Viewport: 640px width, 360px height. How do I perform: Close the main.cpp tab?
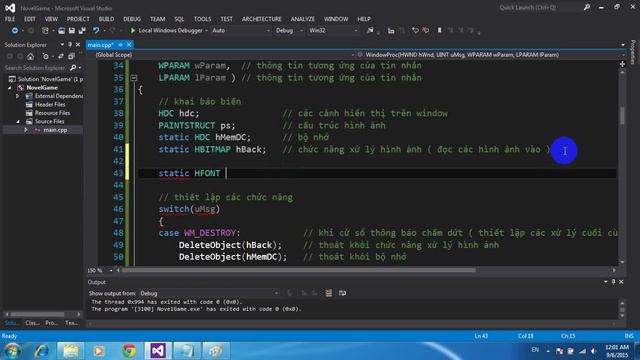coord(129,44)
